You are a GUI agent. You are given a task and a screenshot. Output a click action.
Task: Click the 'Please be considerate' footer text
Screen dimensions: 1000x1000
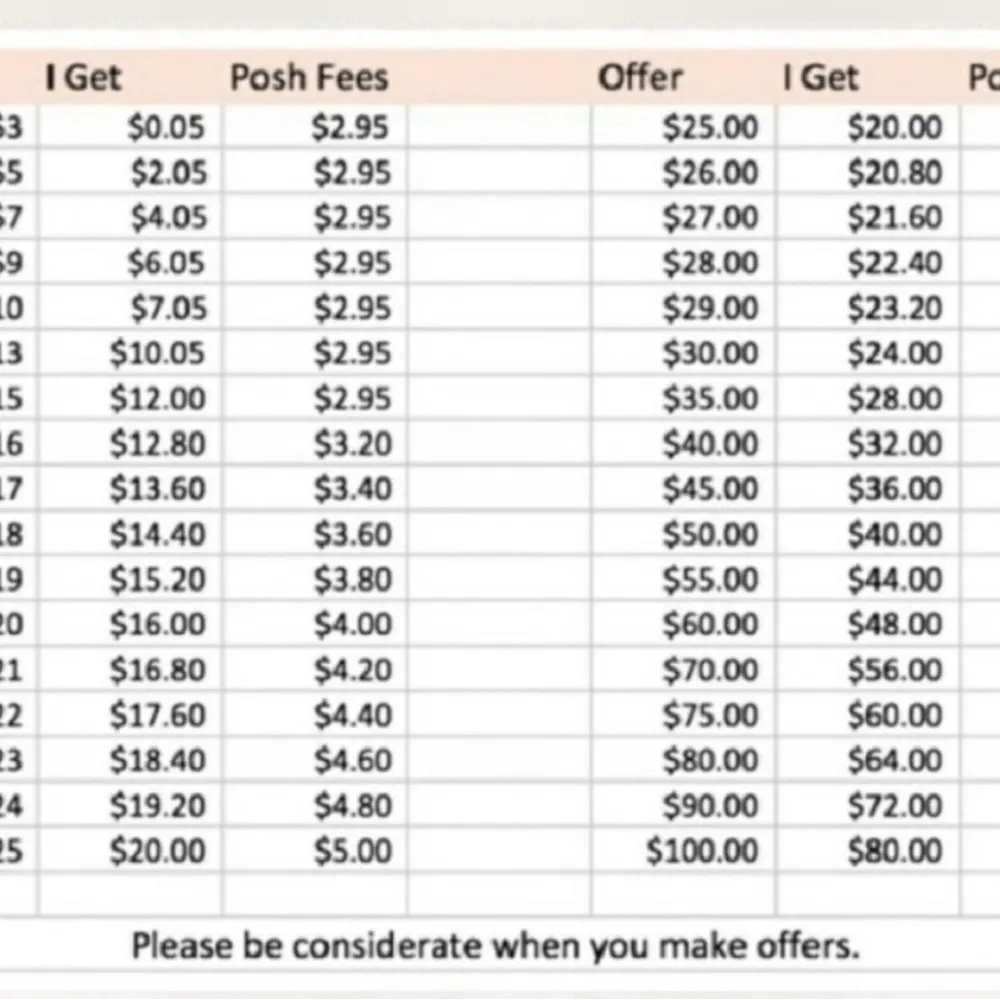(495, 944)
